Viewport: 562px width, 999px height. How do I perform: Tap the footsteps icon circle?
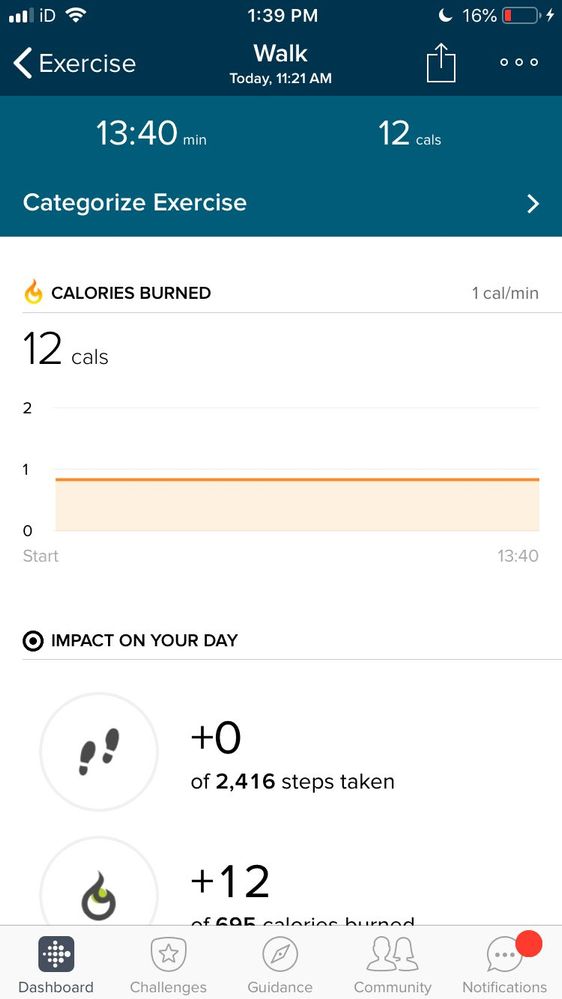point(99,752)
